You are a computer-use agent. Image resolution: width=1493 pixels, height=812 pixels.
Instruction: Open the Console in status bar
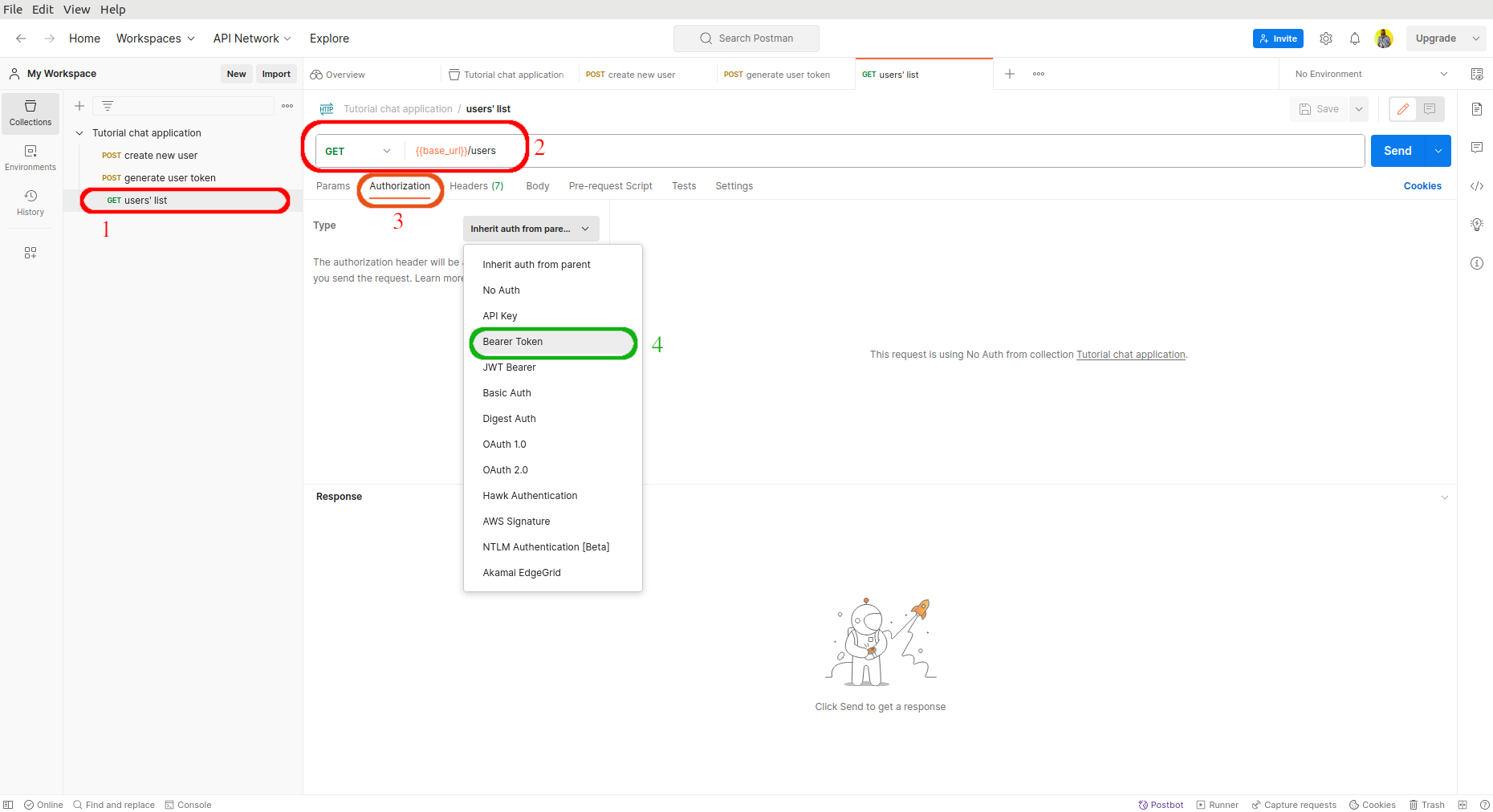click(x=188, y=805)
